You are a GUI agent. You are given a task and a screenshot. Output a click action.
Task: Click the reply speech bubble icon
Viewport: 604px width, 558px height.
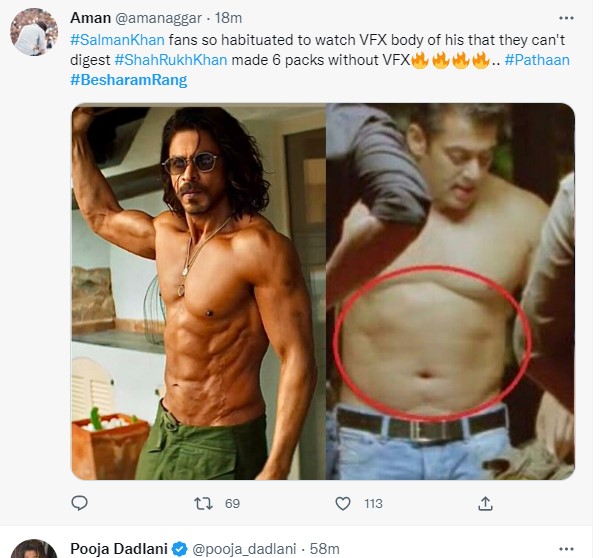81,503
